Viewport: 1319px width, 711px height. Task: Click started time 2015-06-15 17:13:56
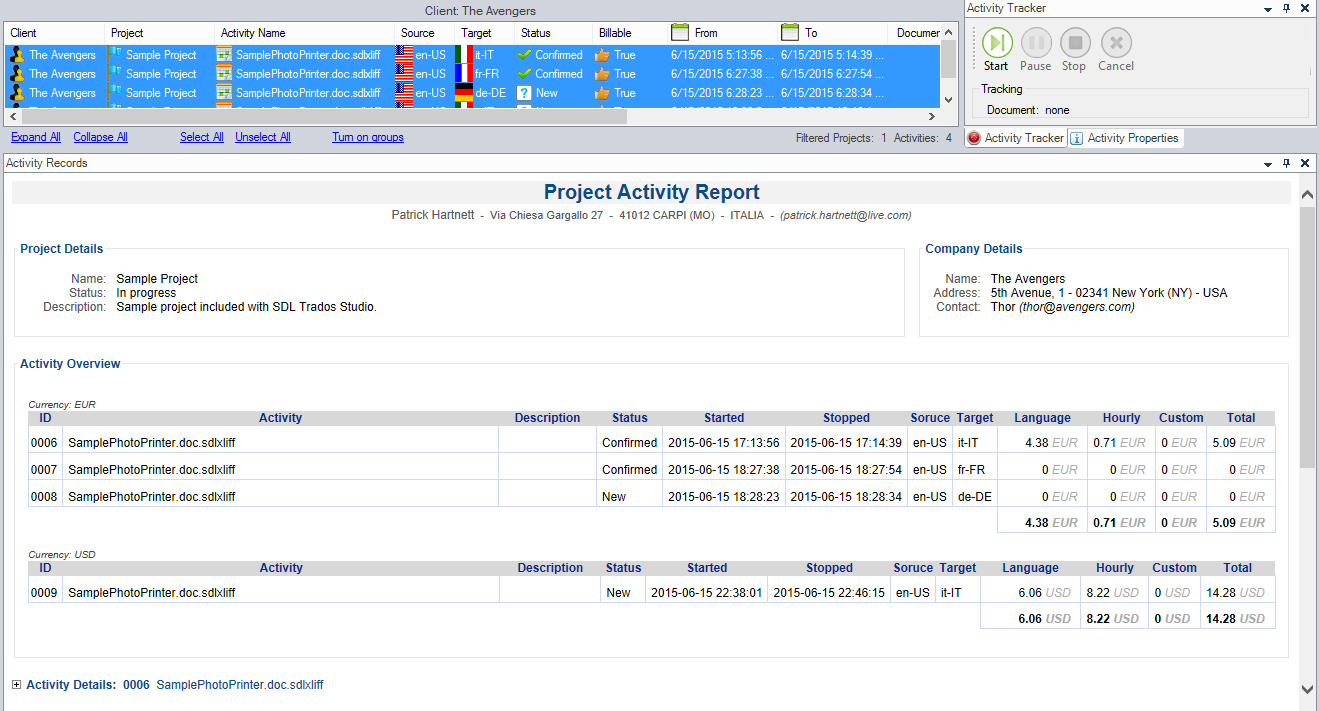coord(723,442)
